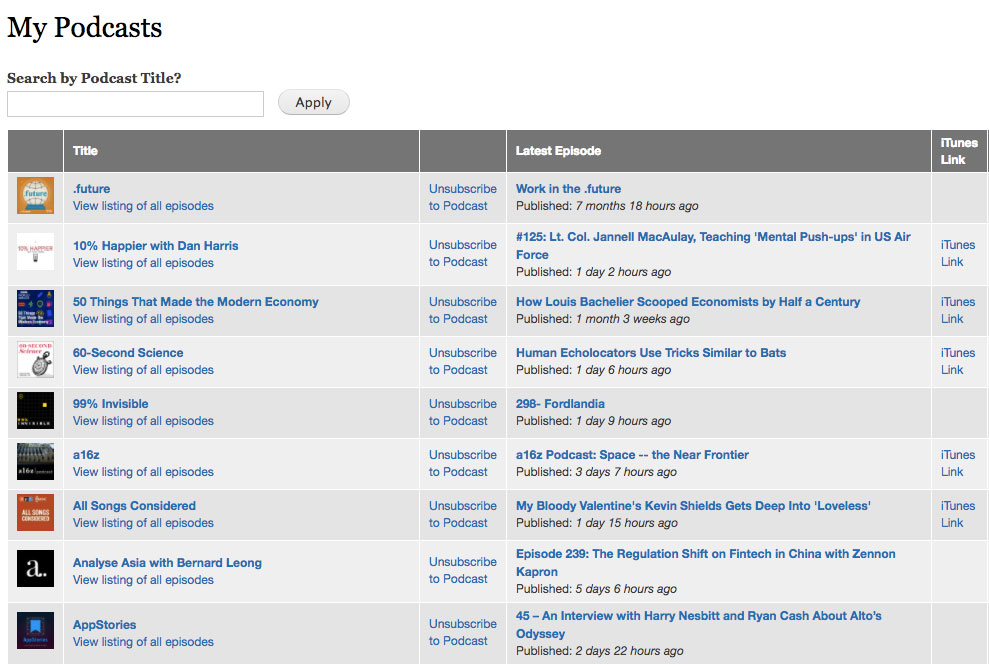Click the 99% Invisible black artwork

tap(35, 411)
